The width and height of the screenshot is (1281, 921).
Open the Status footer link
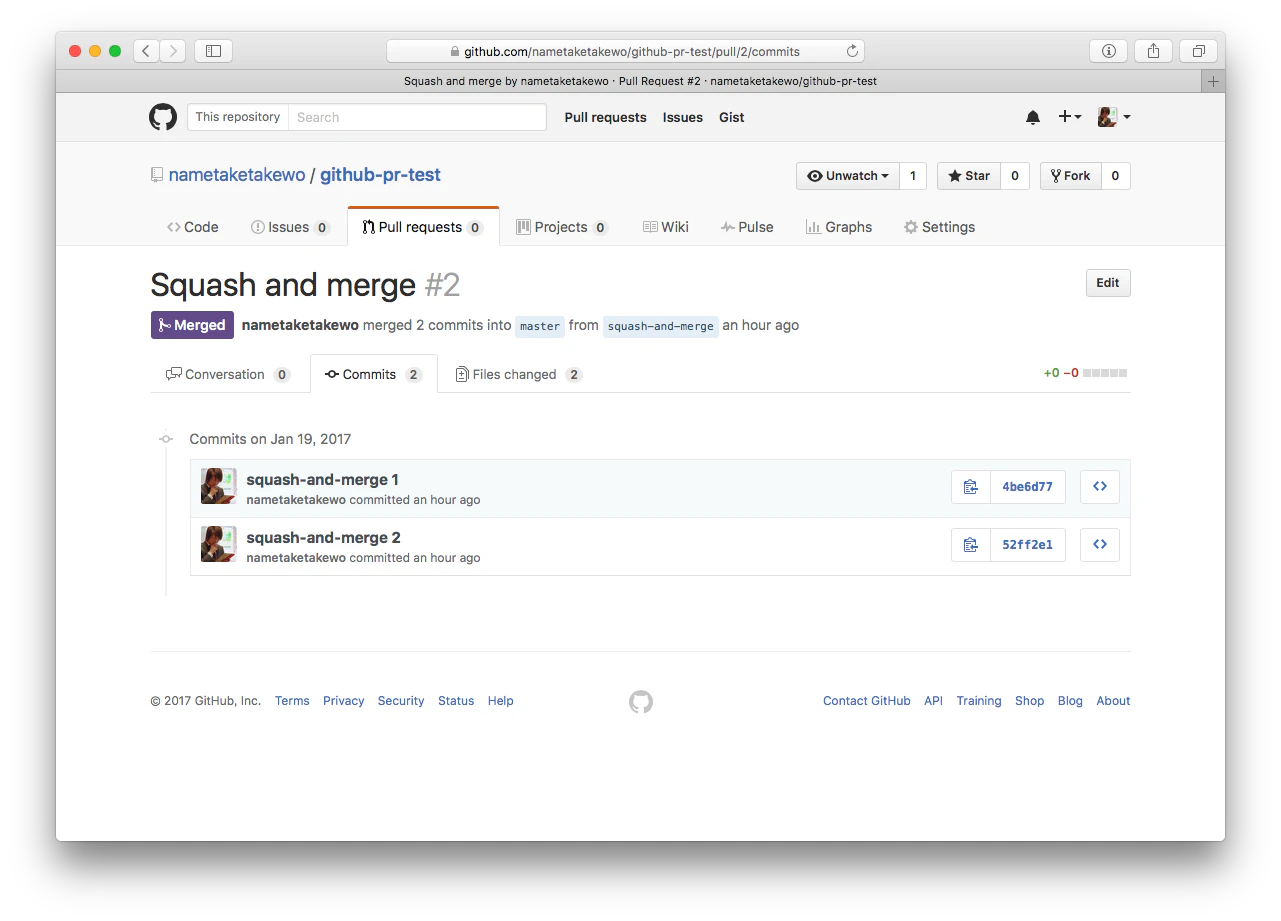[x=456, y=701]
